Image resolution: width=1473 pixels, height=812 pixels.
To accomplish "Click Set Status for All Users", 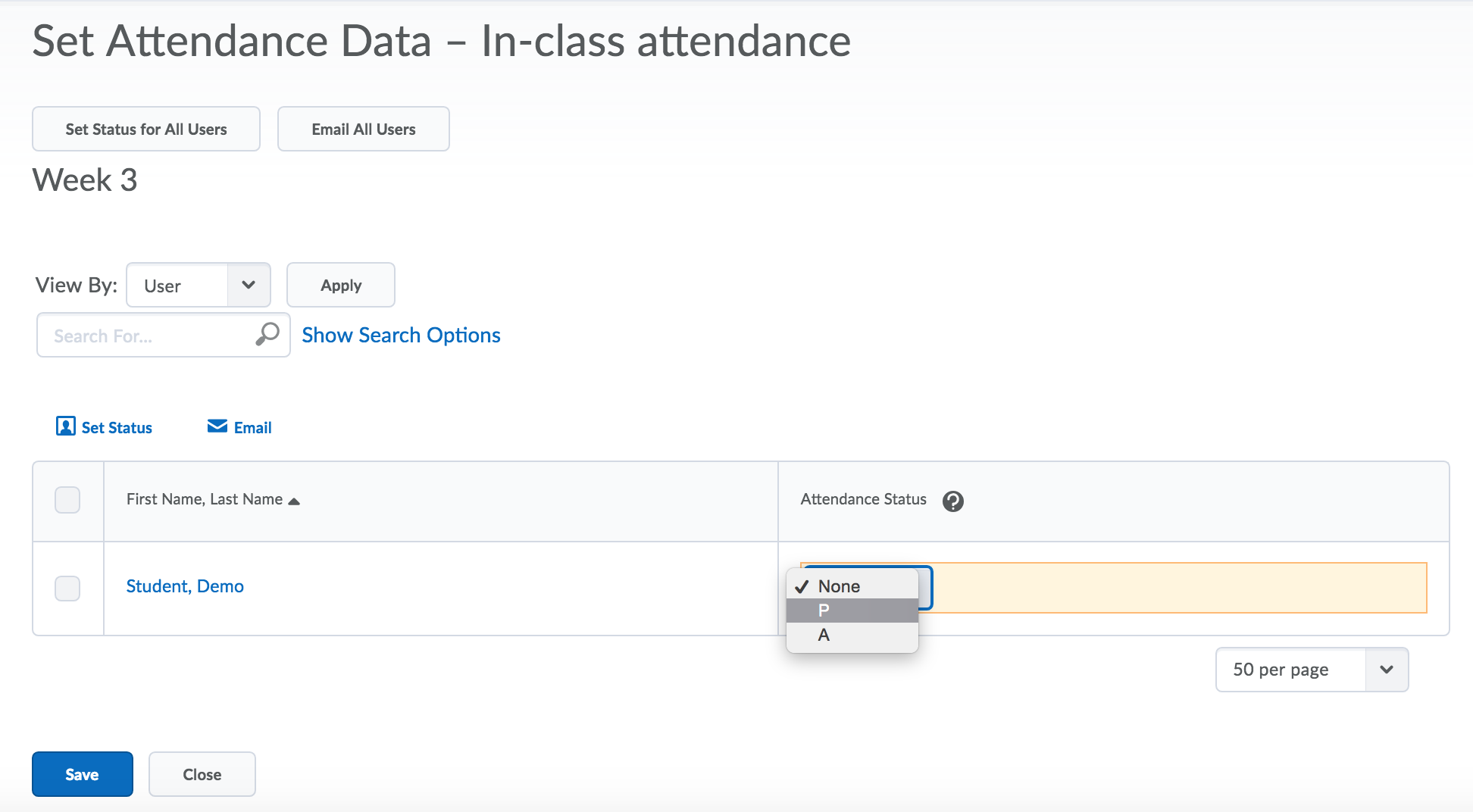I will point(146,130).
